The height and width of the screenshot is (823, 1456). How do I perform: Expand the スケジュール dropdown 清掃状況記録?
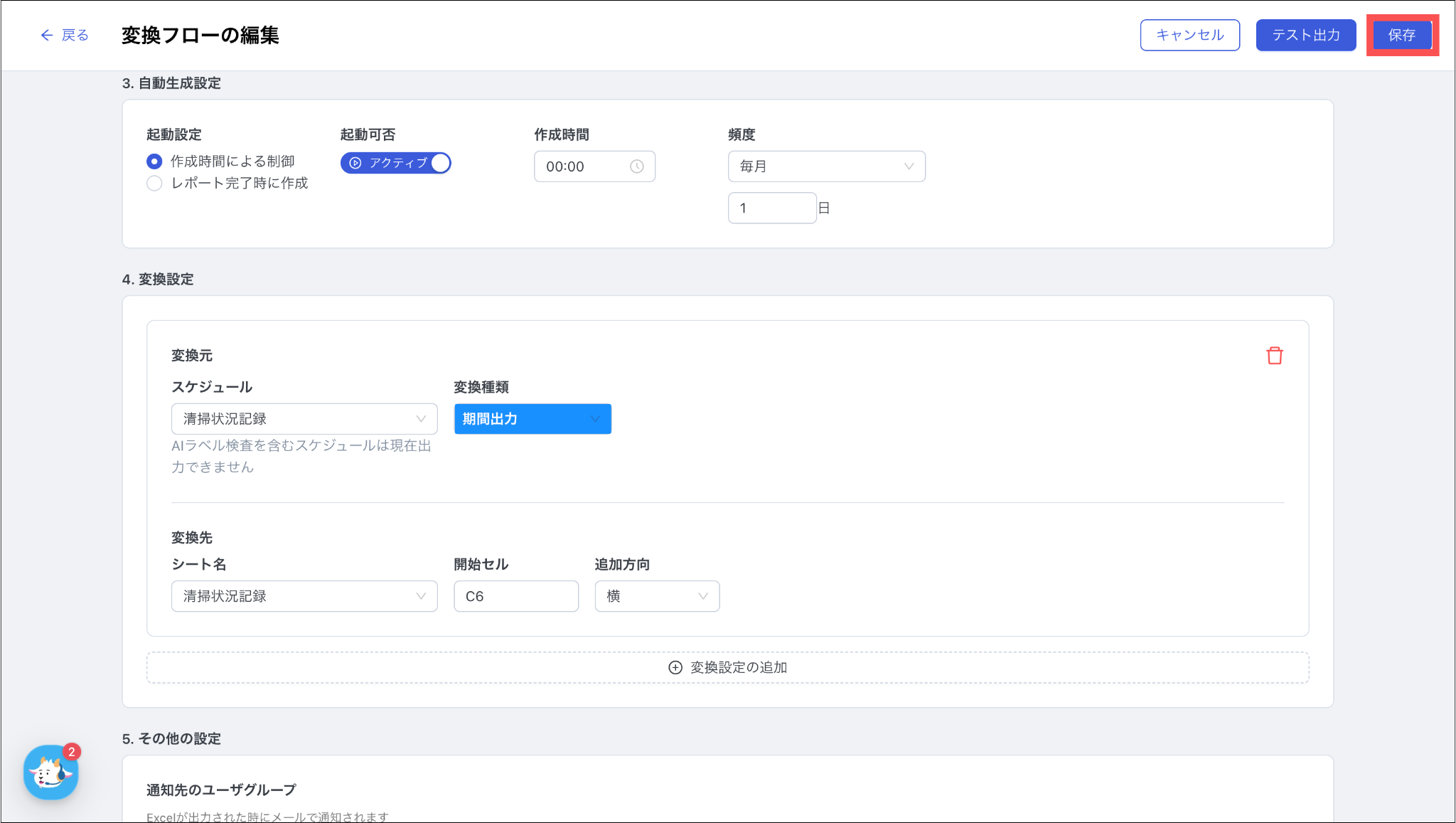(x=304, y=419)
